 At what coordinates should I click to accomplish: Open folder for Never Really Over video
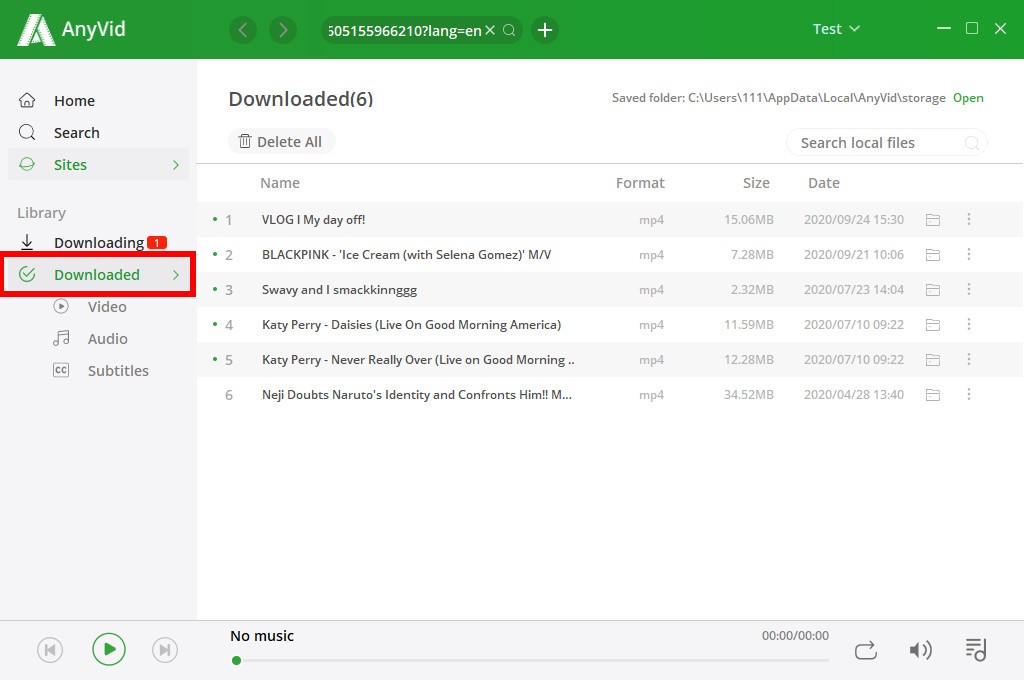(x=933, y=360)
